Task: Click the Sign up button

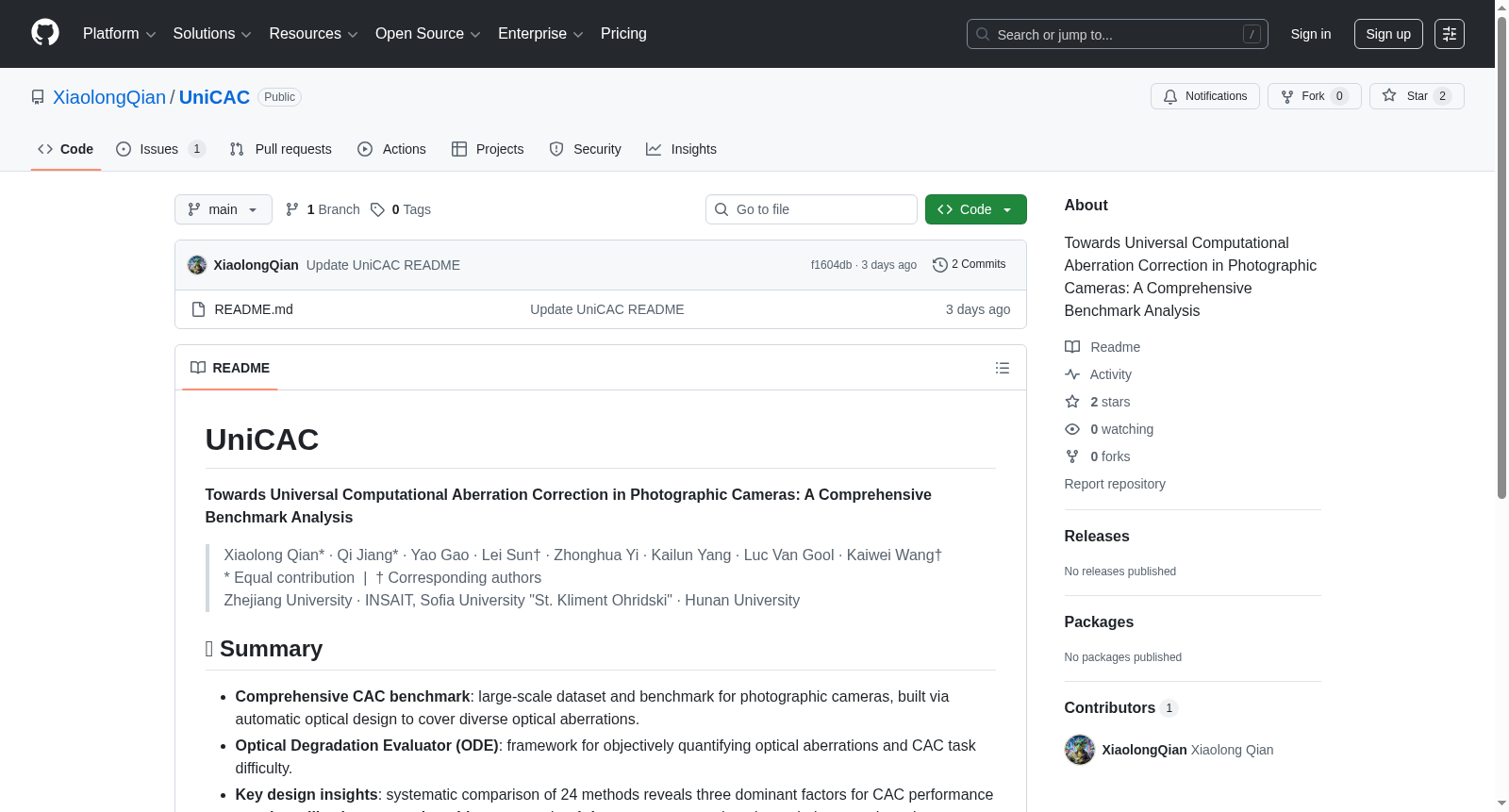Action: [1388, 34]
